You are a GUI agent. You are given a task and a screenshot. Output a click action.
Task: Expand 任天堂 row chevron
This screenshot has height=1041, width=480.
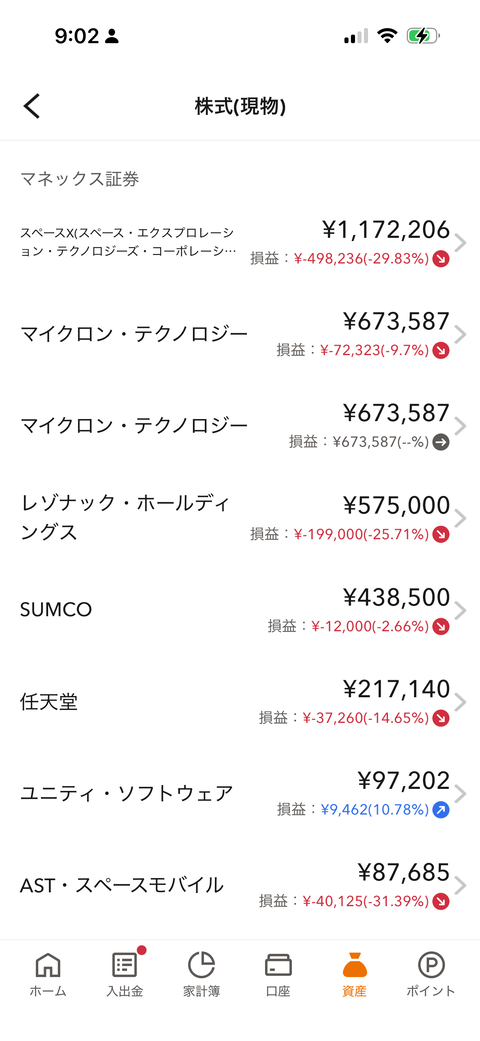tap(461, 702)
